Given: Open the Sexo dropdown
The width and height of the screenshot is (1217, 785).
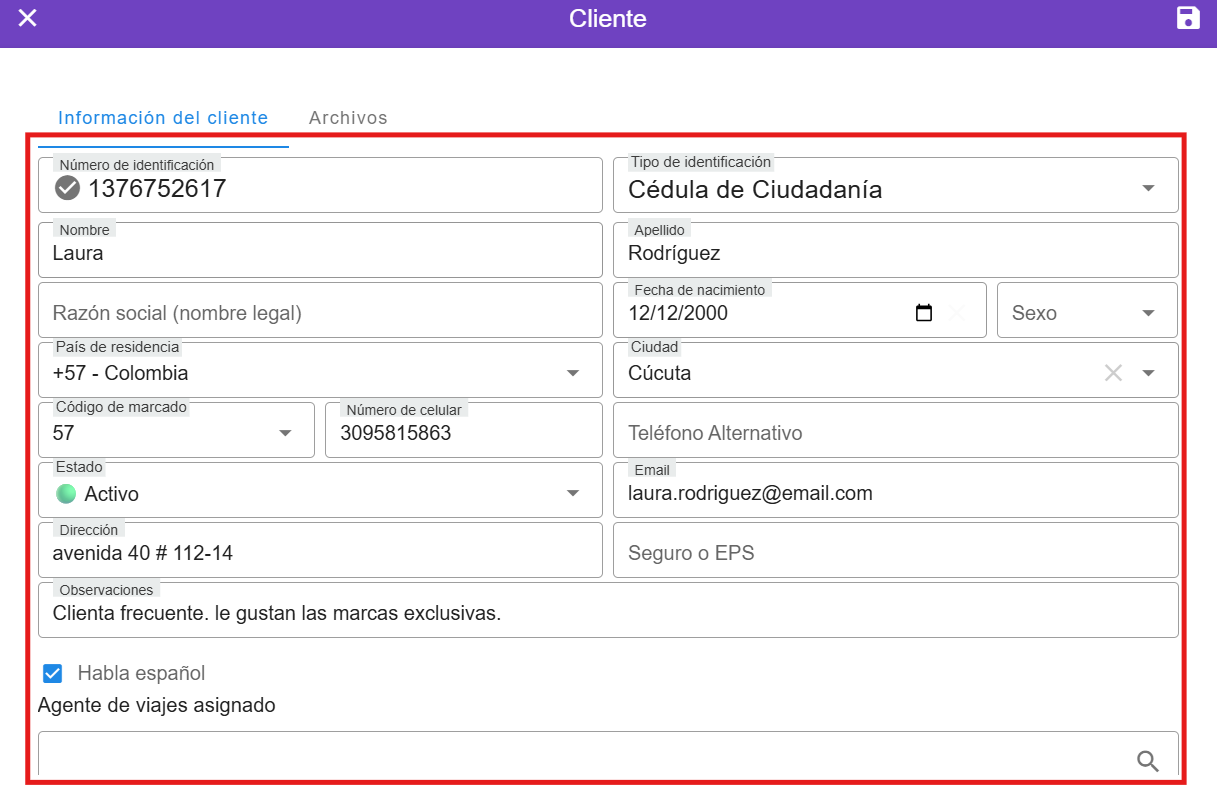Looking at the screenshot, I should 1148,313.
